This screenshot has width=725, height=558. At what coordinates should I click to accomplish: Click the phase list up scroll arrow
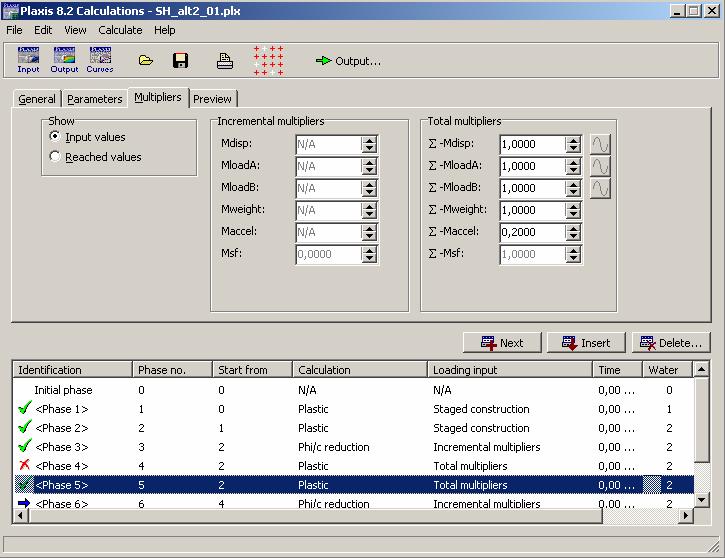pos(701,369)
